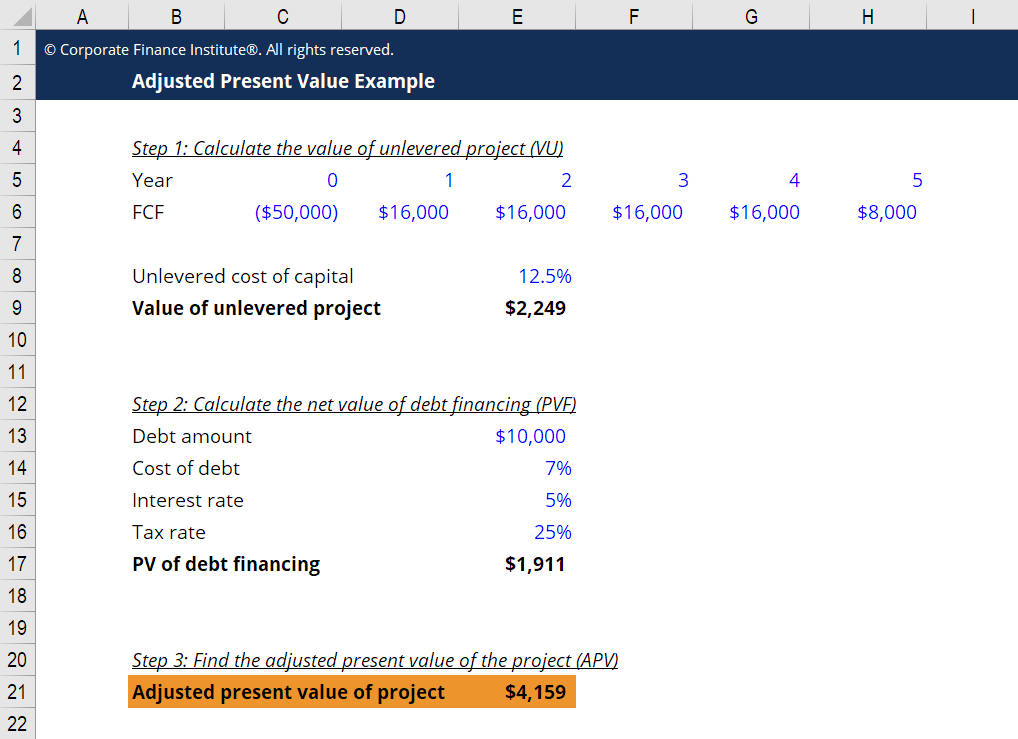Select row 21 header
This screenshot has height=739, width=1018.
[x=17, y=692]
